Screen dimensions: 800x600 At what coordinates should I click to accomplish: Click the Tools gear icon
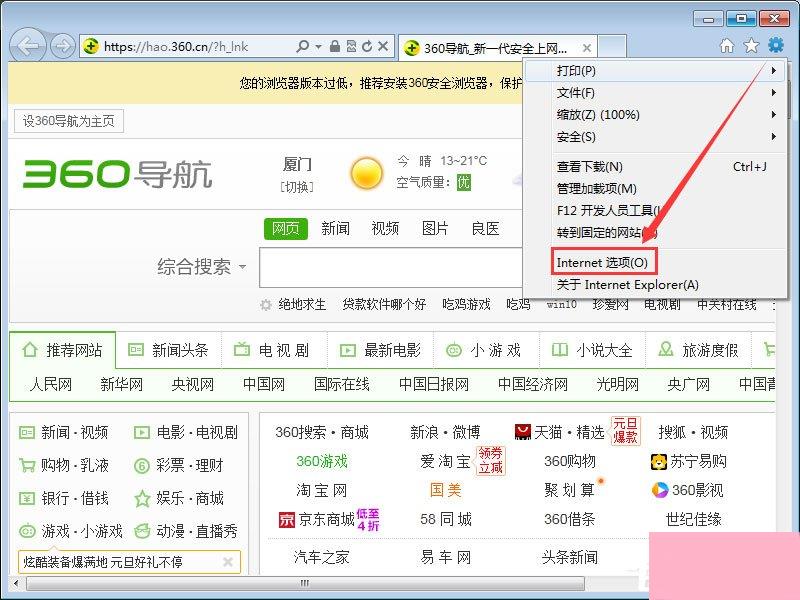click(776, 45)
